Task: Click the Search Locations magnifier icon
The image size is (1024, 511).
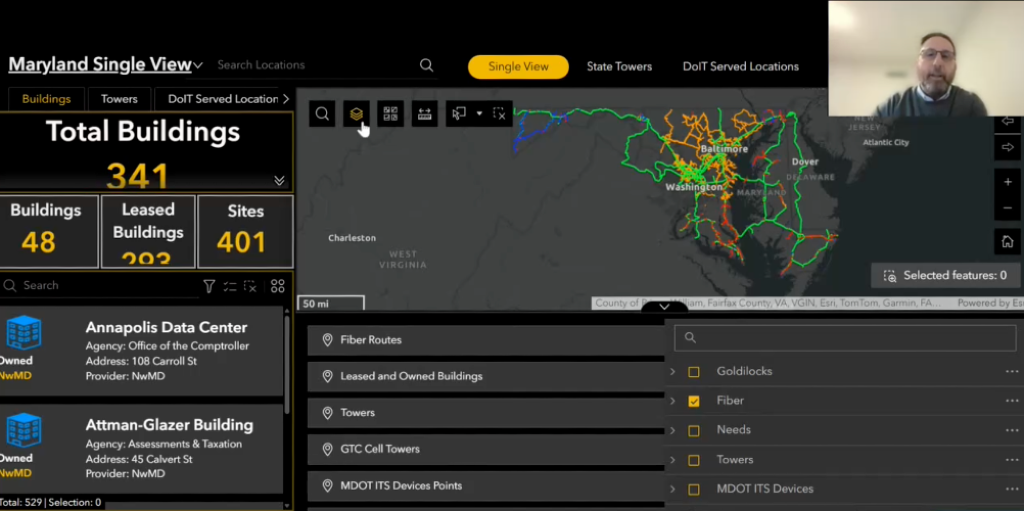Action: (x=426, y=65)
